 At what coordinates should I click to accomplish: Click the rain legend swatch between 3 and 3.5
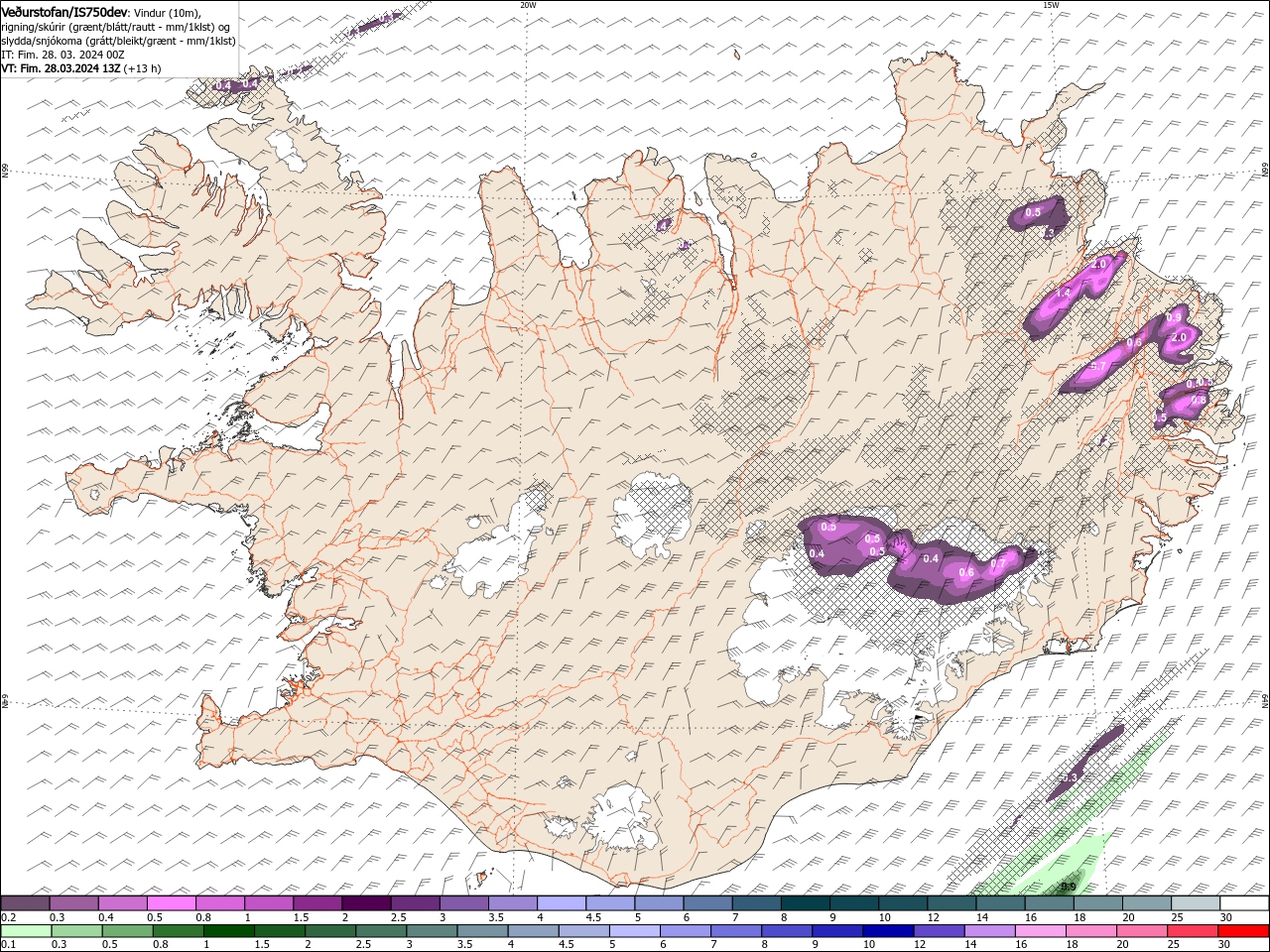[x=432, y=931]
